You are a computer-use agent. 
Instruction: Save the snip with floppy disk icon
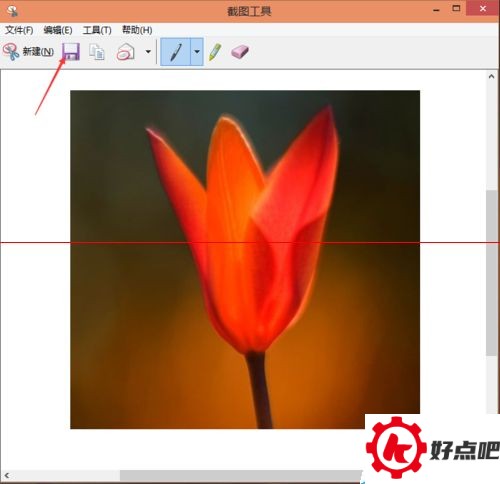click(71, 52)
